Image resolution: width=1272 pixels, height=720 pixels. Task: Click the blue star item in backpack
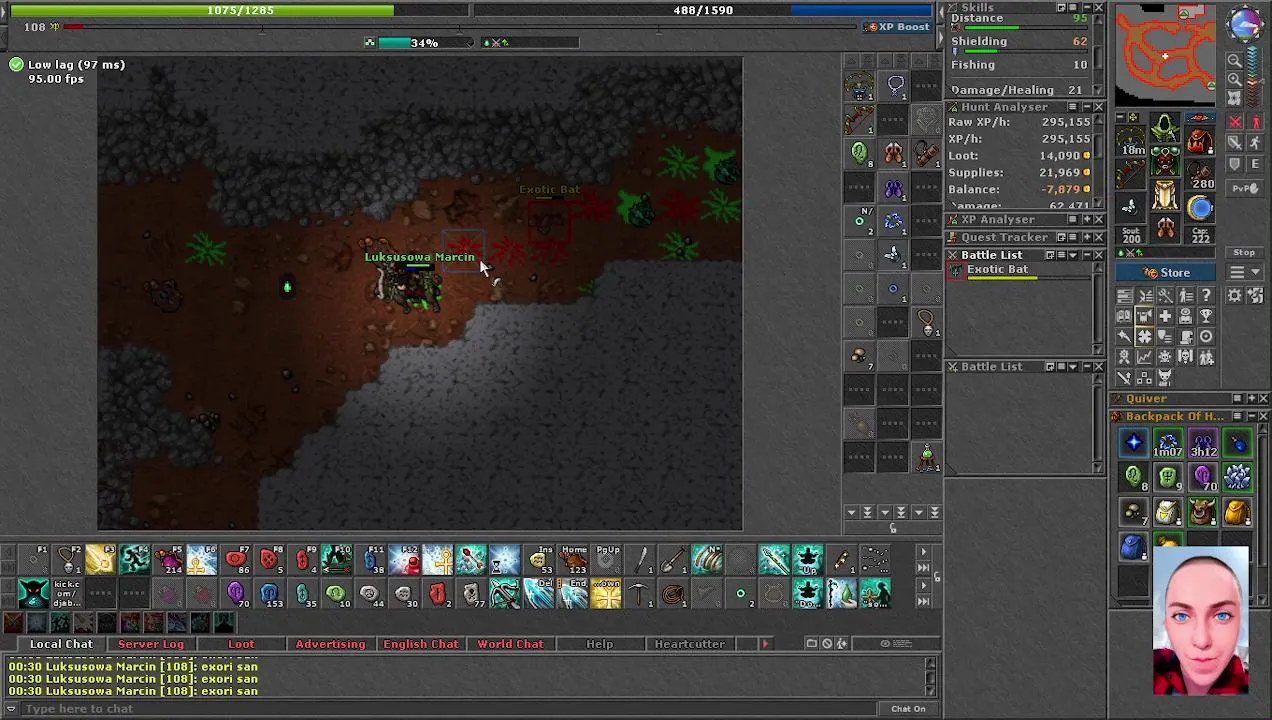point(1134,442)
